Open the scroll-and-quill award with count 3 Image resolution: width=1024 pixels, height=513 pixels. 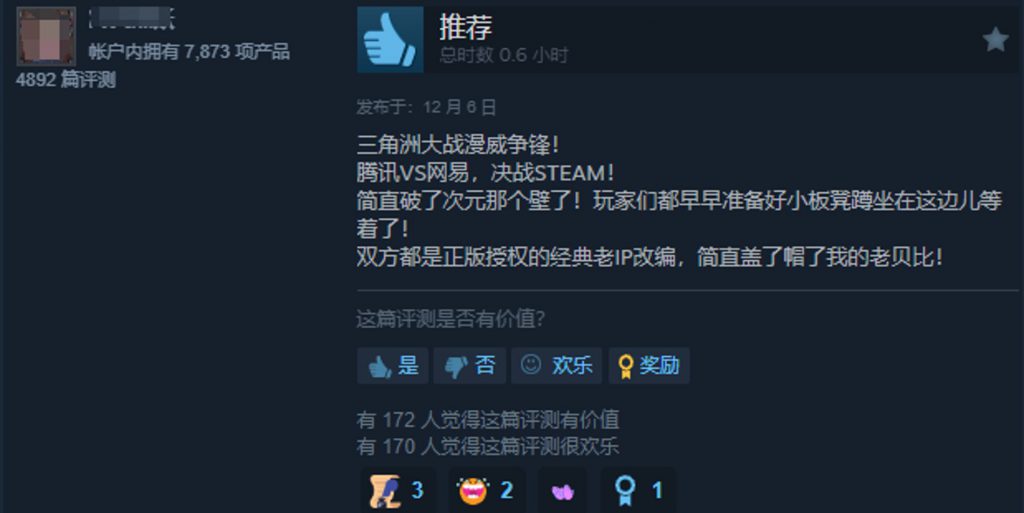click(x=398, y=490)
